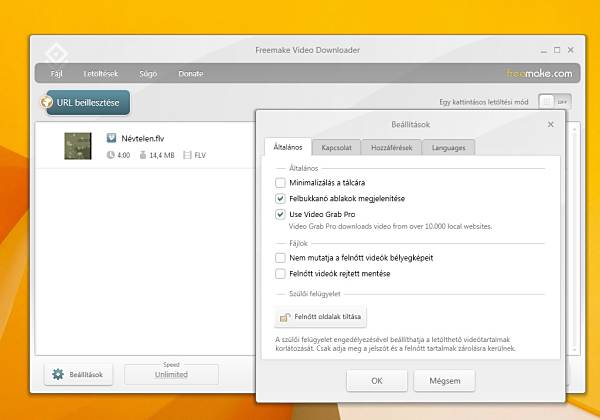Click the file size icon next to 14,4 MB

pos(143,155)
